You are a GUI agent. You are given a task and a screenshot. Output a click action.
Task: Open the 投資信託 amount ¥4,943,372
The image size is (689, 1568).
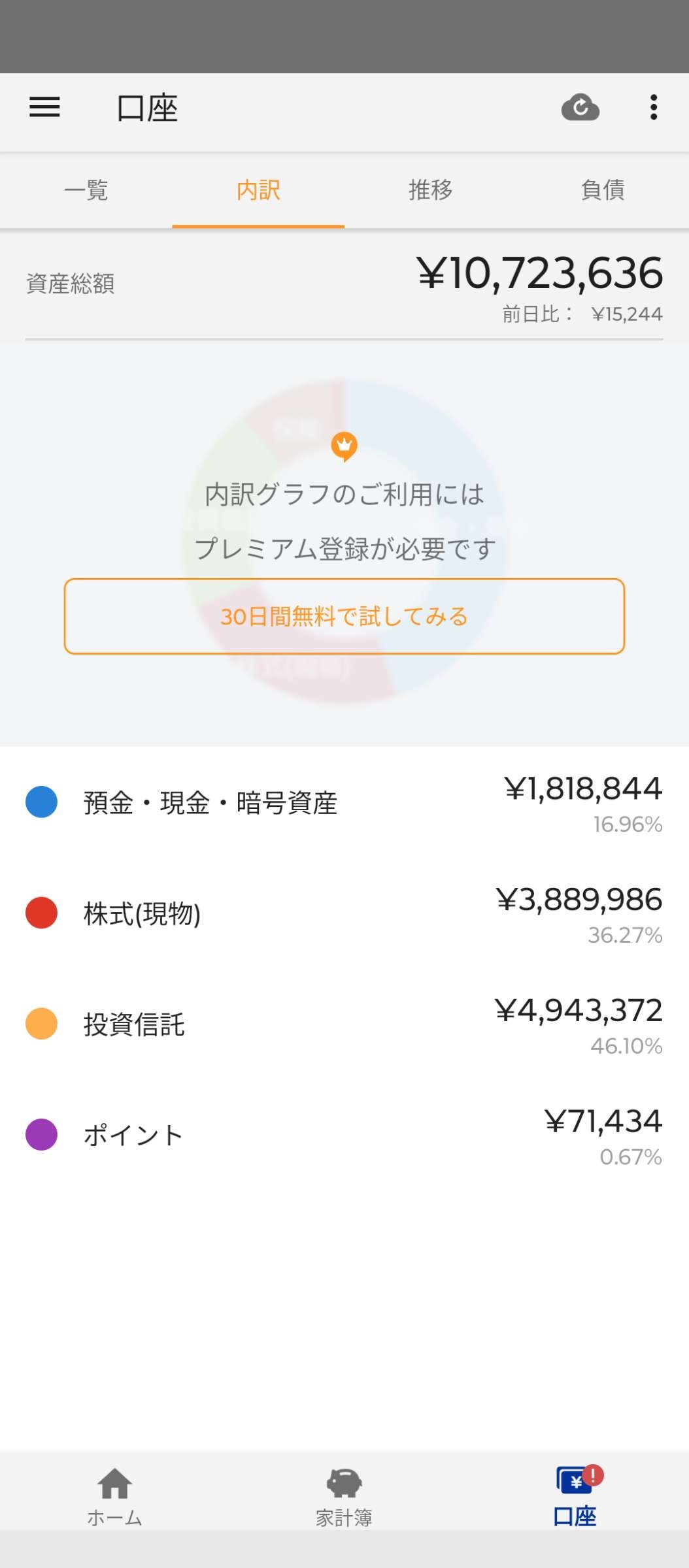[x=579, y=1011]
